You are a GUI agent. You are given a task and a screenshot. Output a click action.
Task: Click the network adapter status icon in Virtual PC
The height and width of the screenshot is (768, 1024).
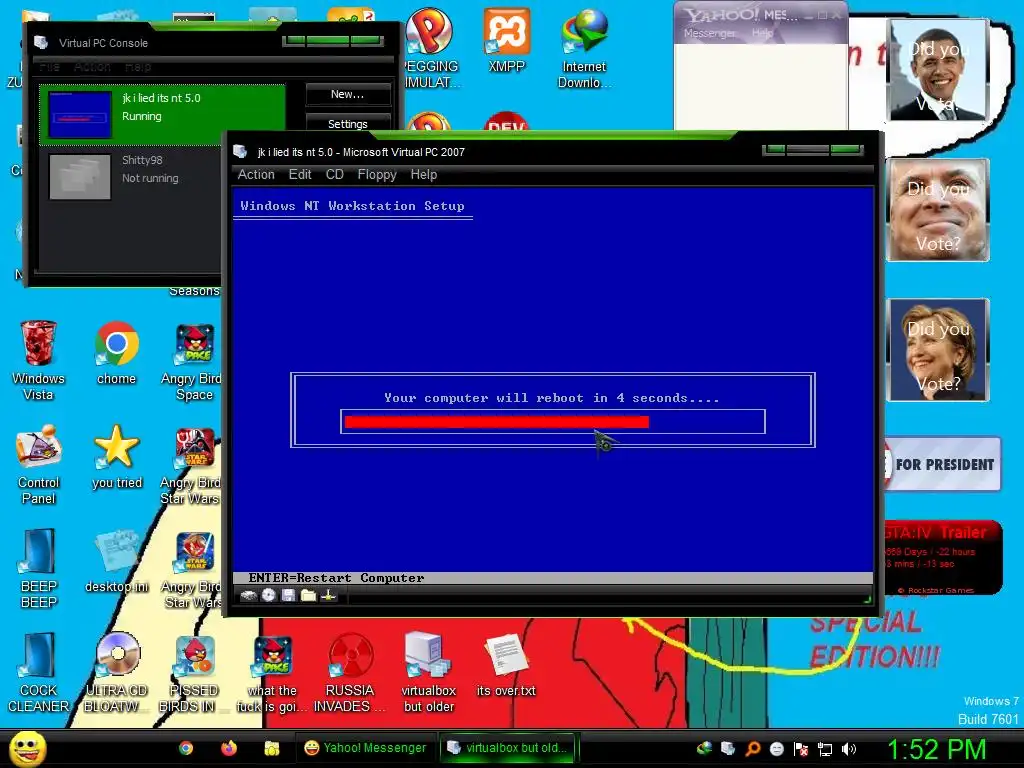[x=328, y=595]
